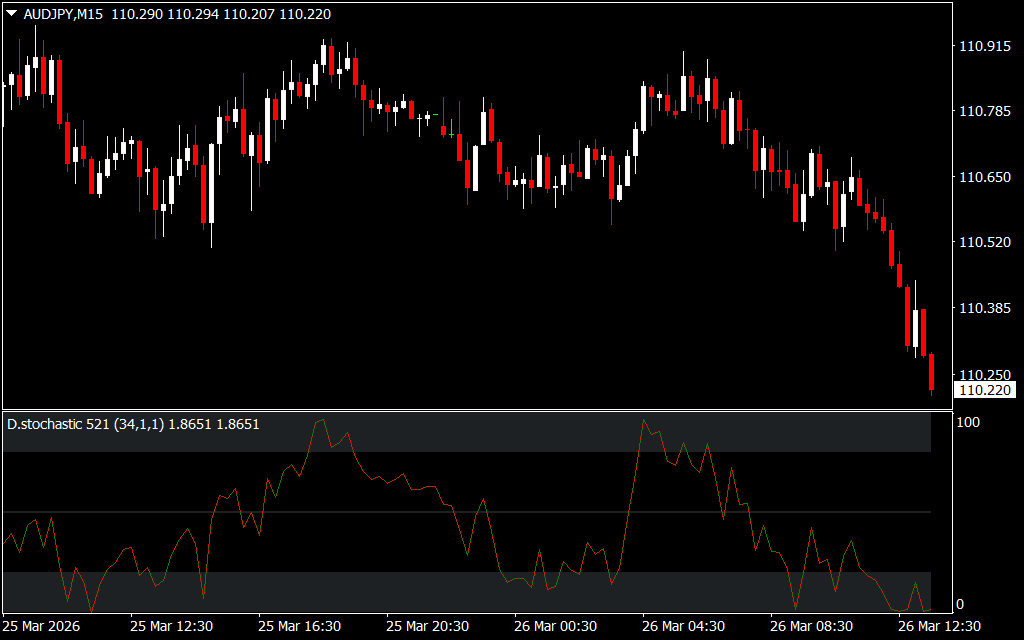Click the stochastic 100 level label
1024x640 pixels.
coord(968,423)
